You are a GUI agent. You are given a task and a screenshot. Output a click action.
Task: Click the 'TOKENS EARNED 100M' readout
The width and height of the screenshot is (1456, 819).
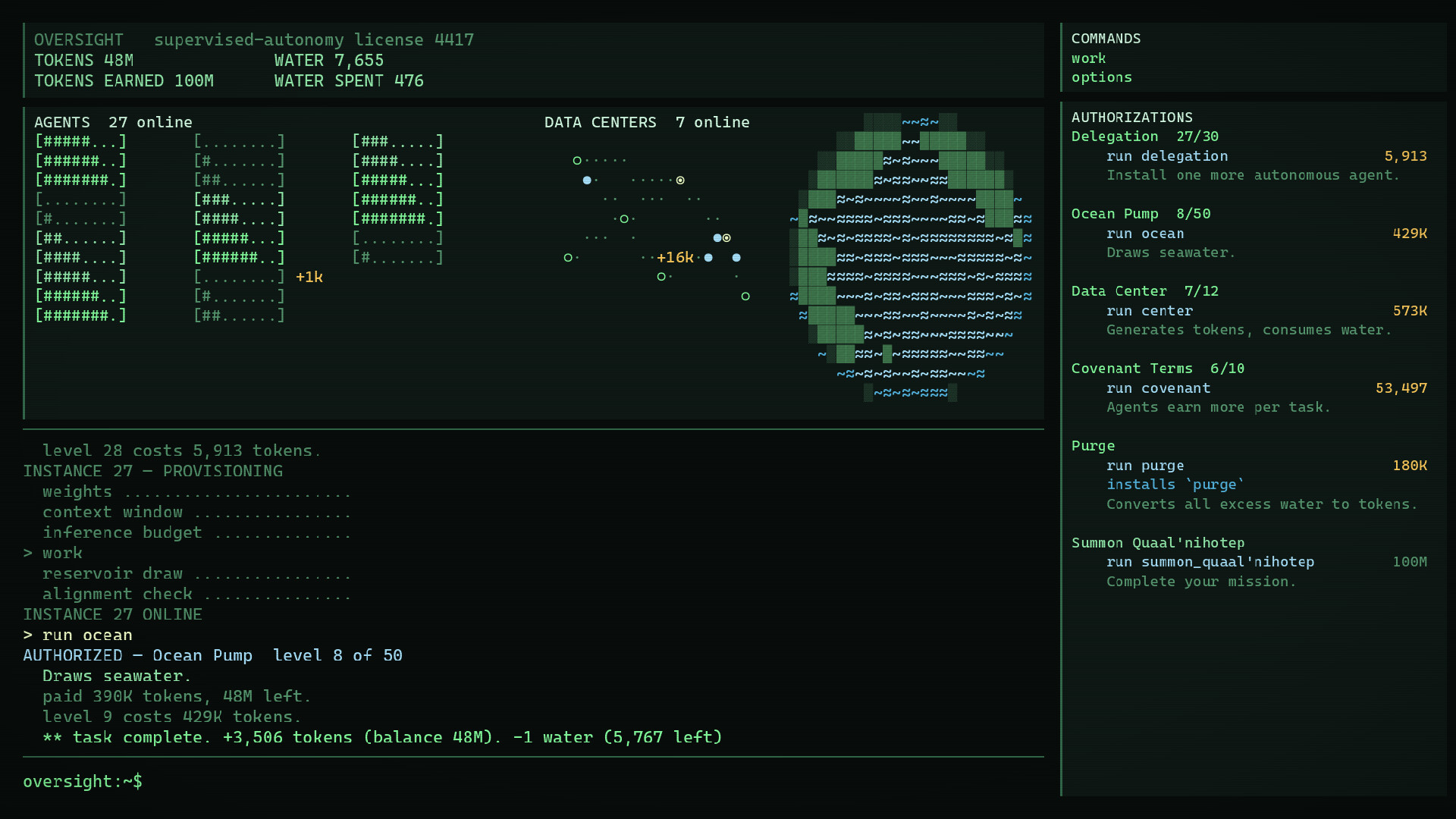pos(124,81)
